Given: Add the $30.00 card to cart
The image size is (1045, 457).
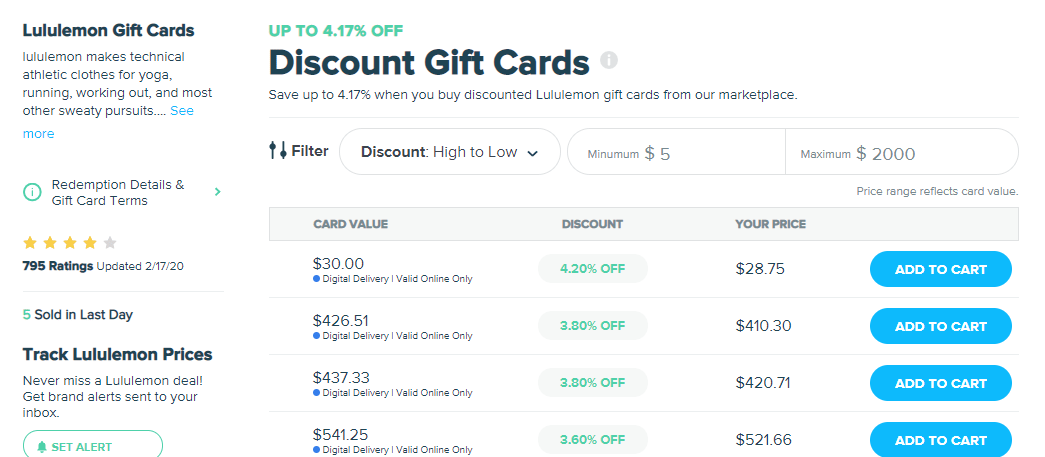Looking at the screenshot, I should coord(940,269).
